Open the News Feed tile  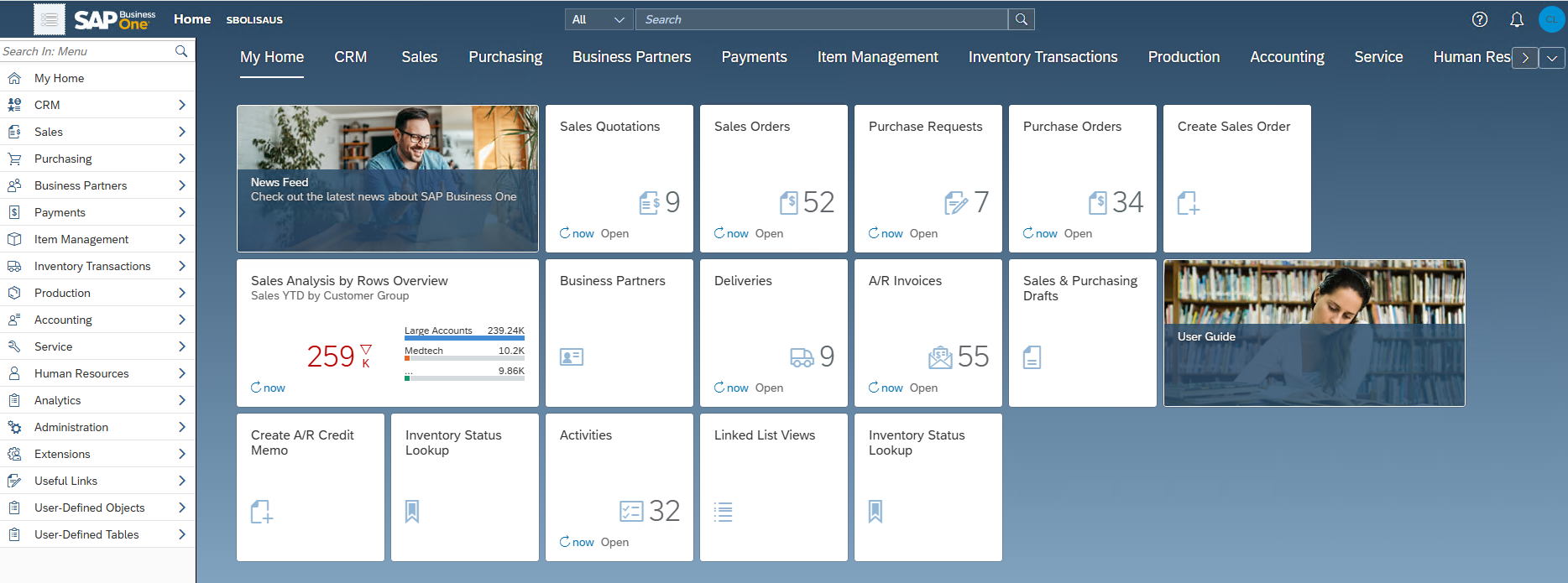387,178
